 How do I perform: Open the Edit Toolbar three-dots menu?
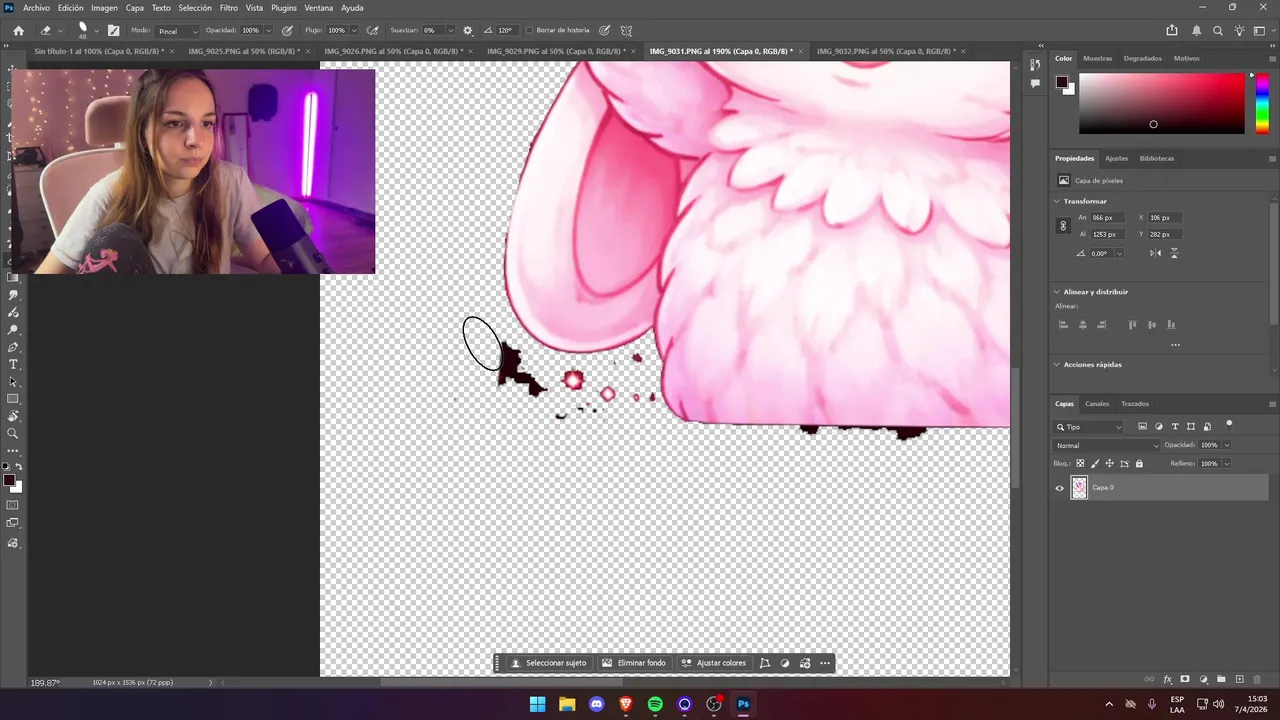click(x=13, y=451)
